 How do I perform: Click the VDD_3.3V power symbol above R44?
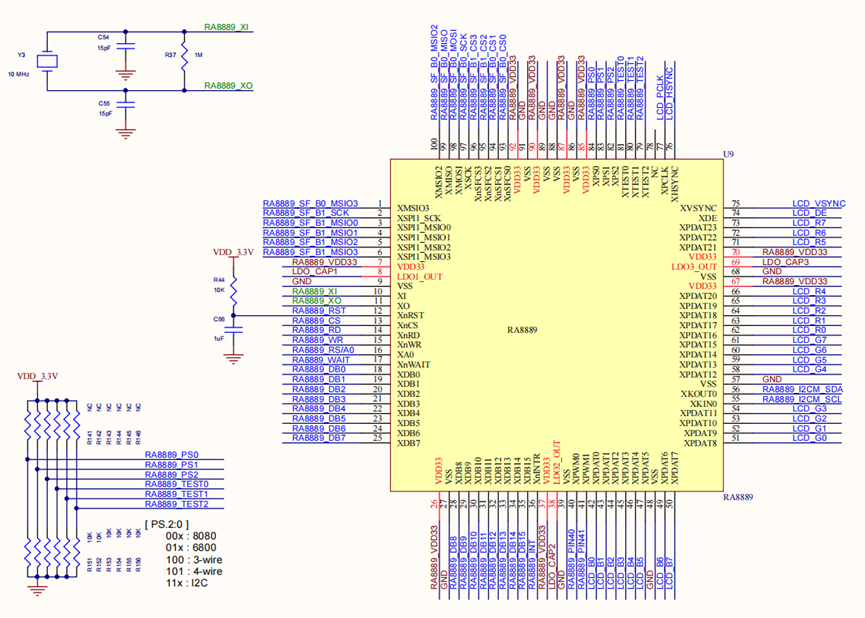pyautogui.click(x=233, y=252)
